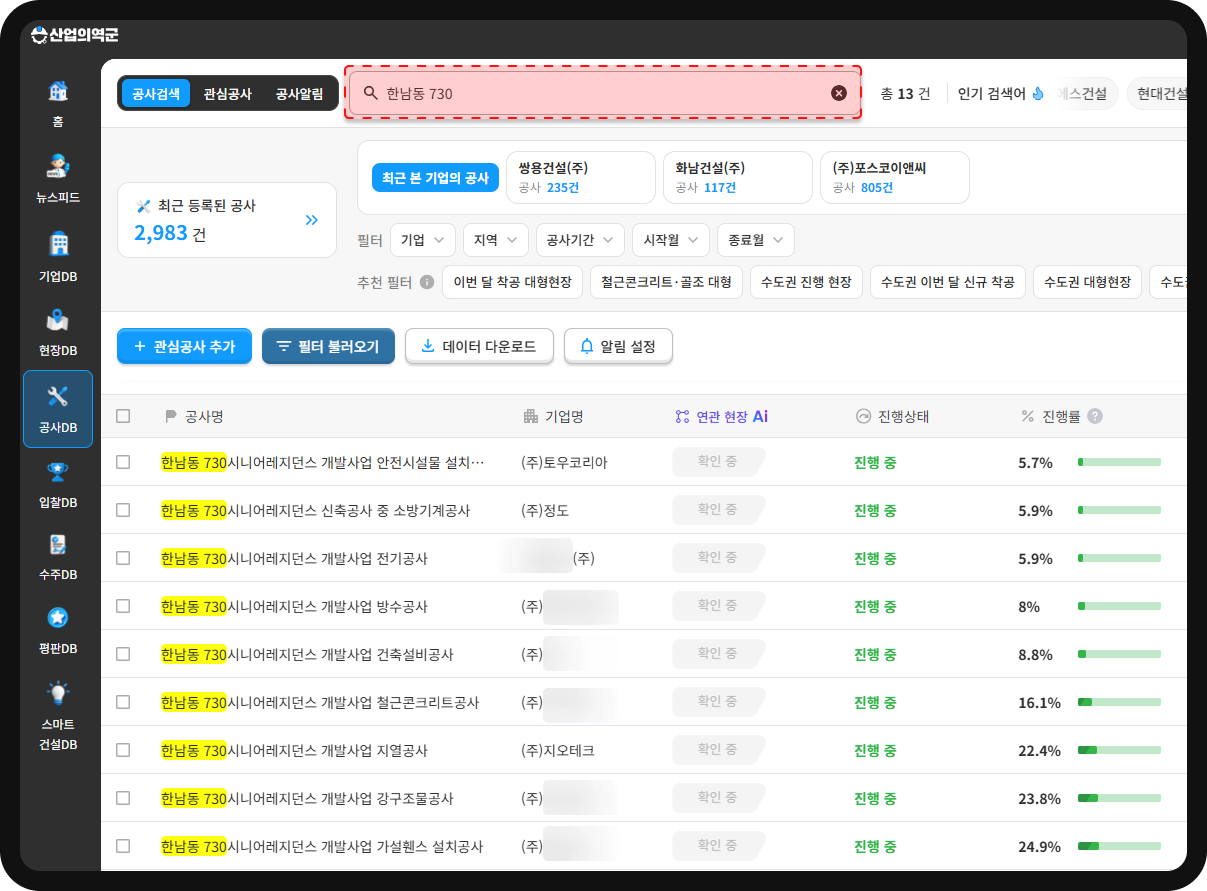Screen dimensions: 1207x891
Task: Open 현장DB sidebar item
Action: (58, 333)
